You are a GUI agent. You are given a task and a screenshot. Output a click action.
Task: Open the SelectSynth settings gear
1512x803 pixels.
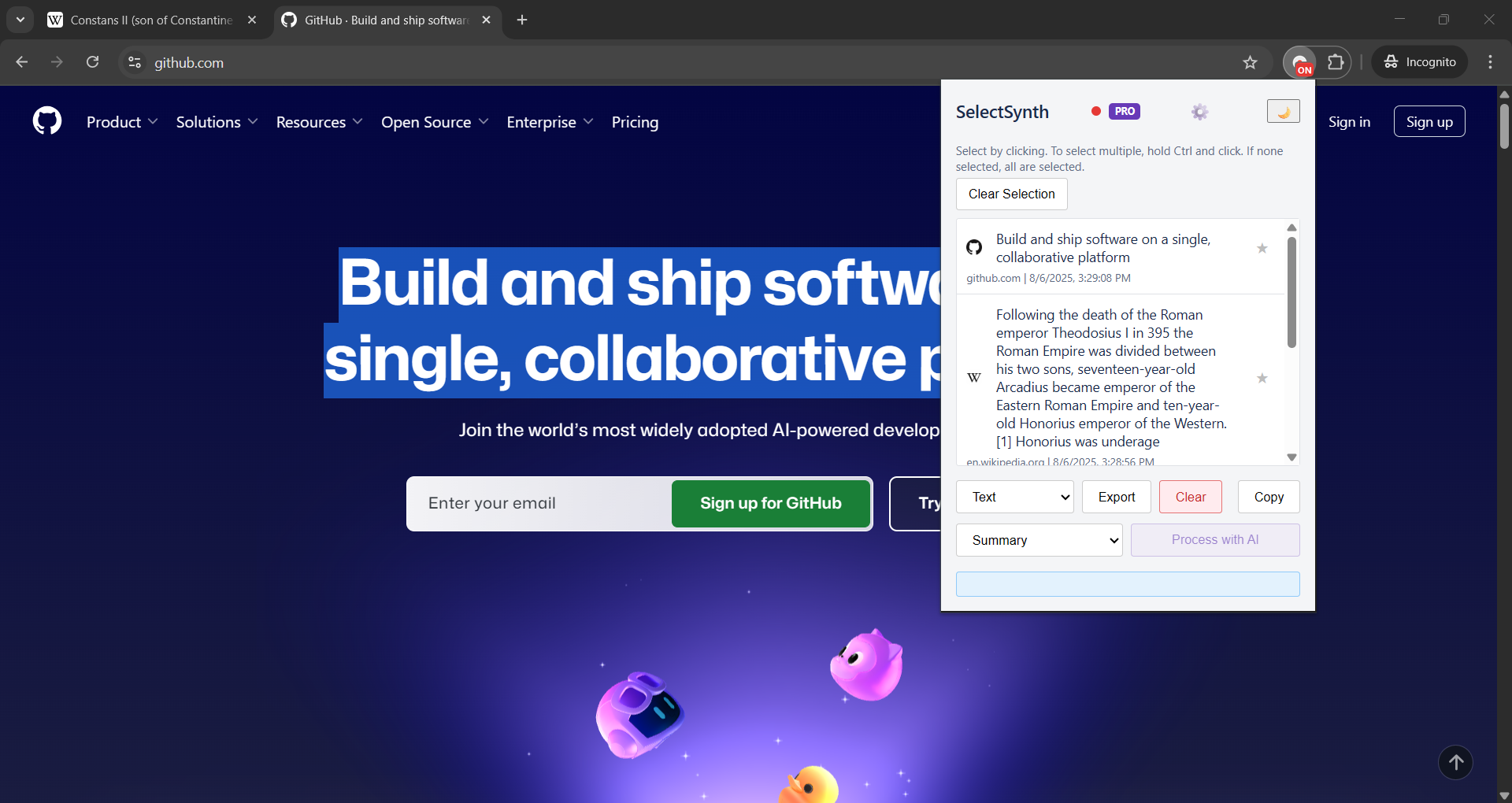pos(1199,112)
